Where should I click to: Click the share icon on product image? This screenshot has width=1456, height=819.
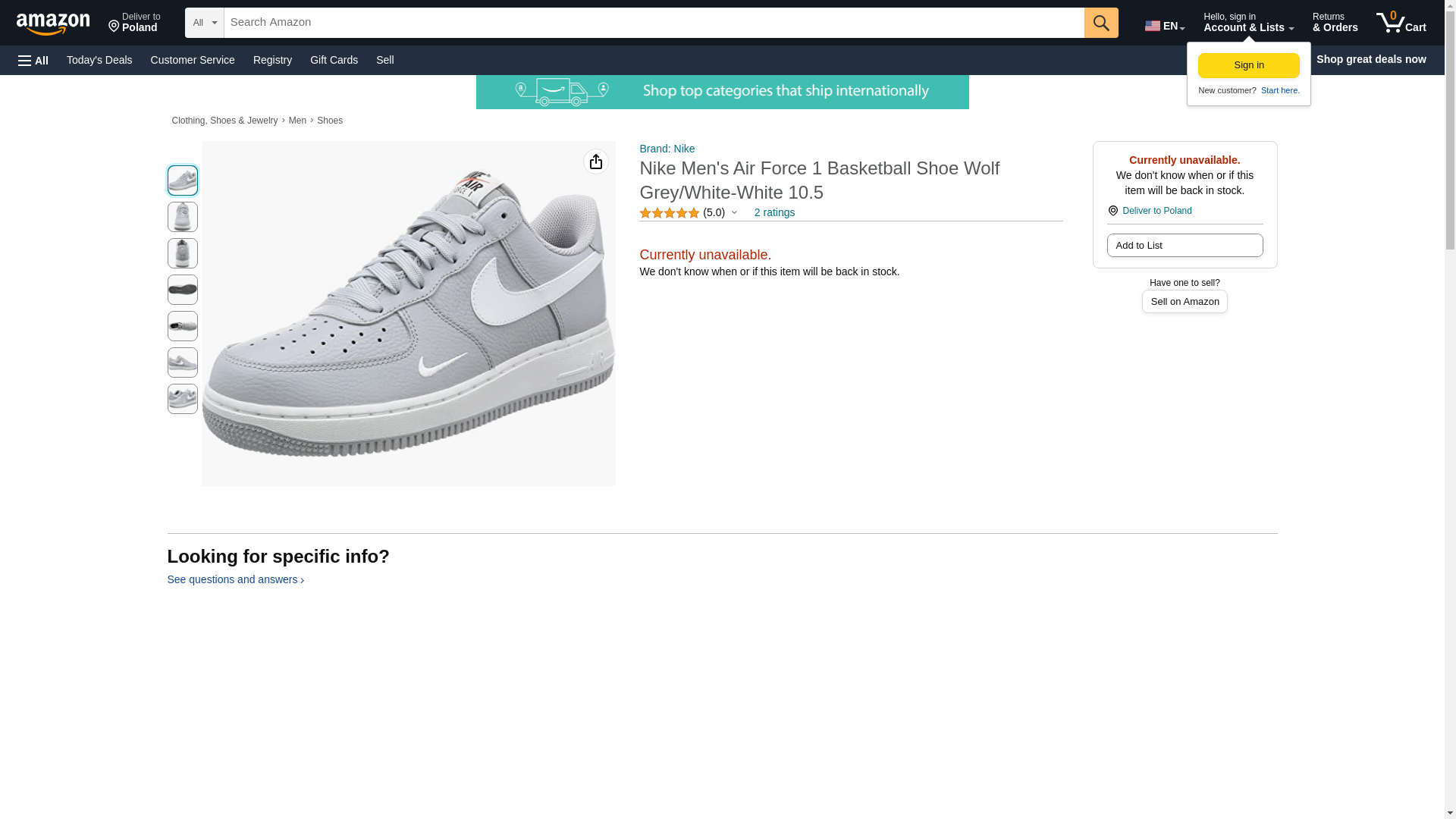coord(595,162)
